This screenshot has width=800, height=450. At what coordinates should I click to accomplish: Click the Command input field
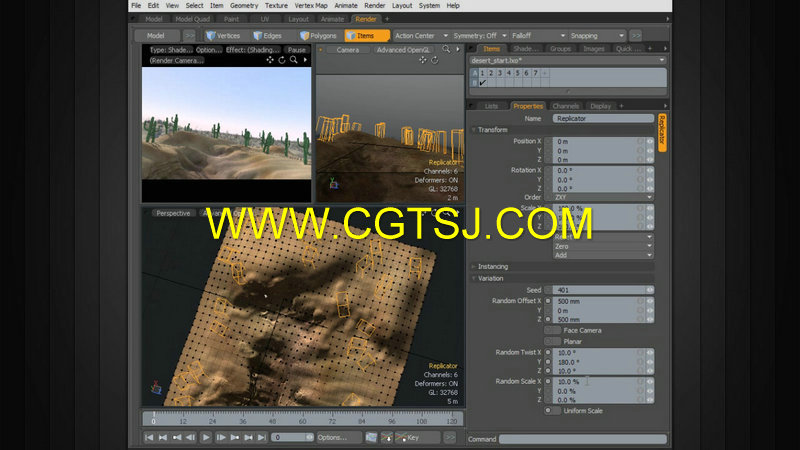[583, 439]
